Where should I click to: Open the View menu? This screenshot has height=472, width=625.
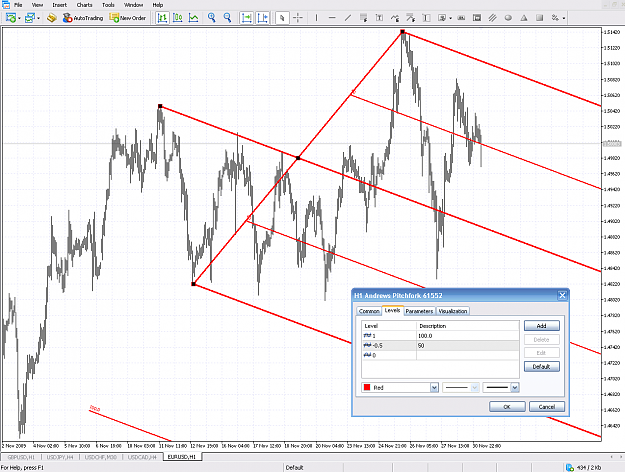[x=37, y=5]
